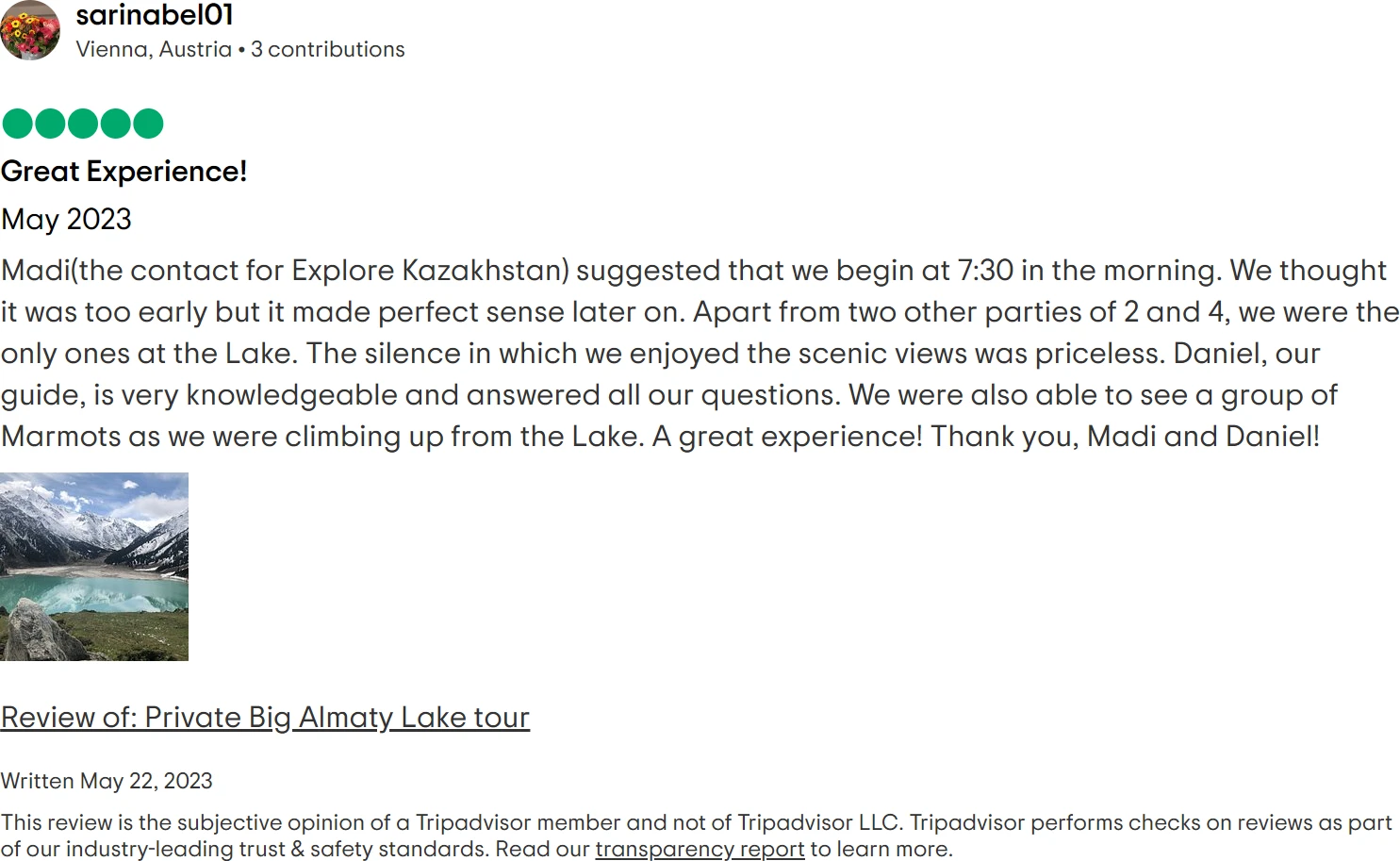The image size is (1400, 861).
Task: Click the first green rating bubble
Action: [17, 124]
